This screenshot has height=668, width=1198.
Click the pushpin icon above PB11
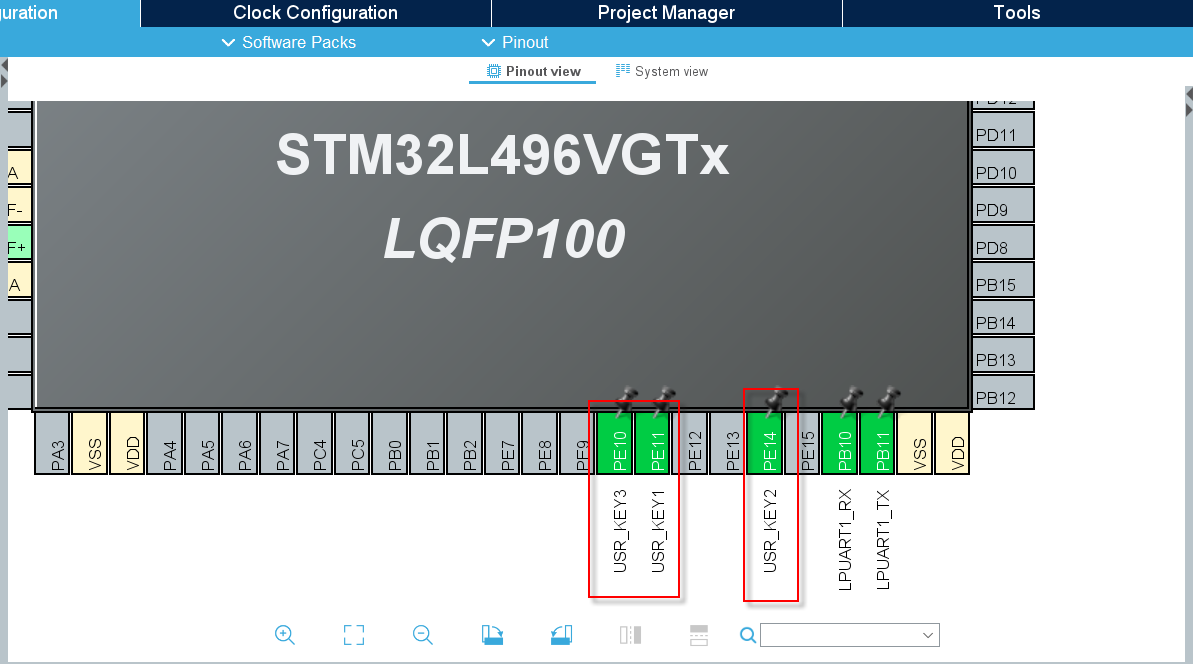pyautogui.click(x=888, y=400)
